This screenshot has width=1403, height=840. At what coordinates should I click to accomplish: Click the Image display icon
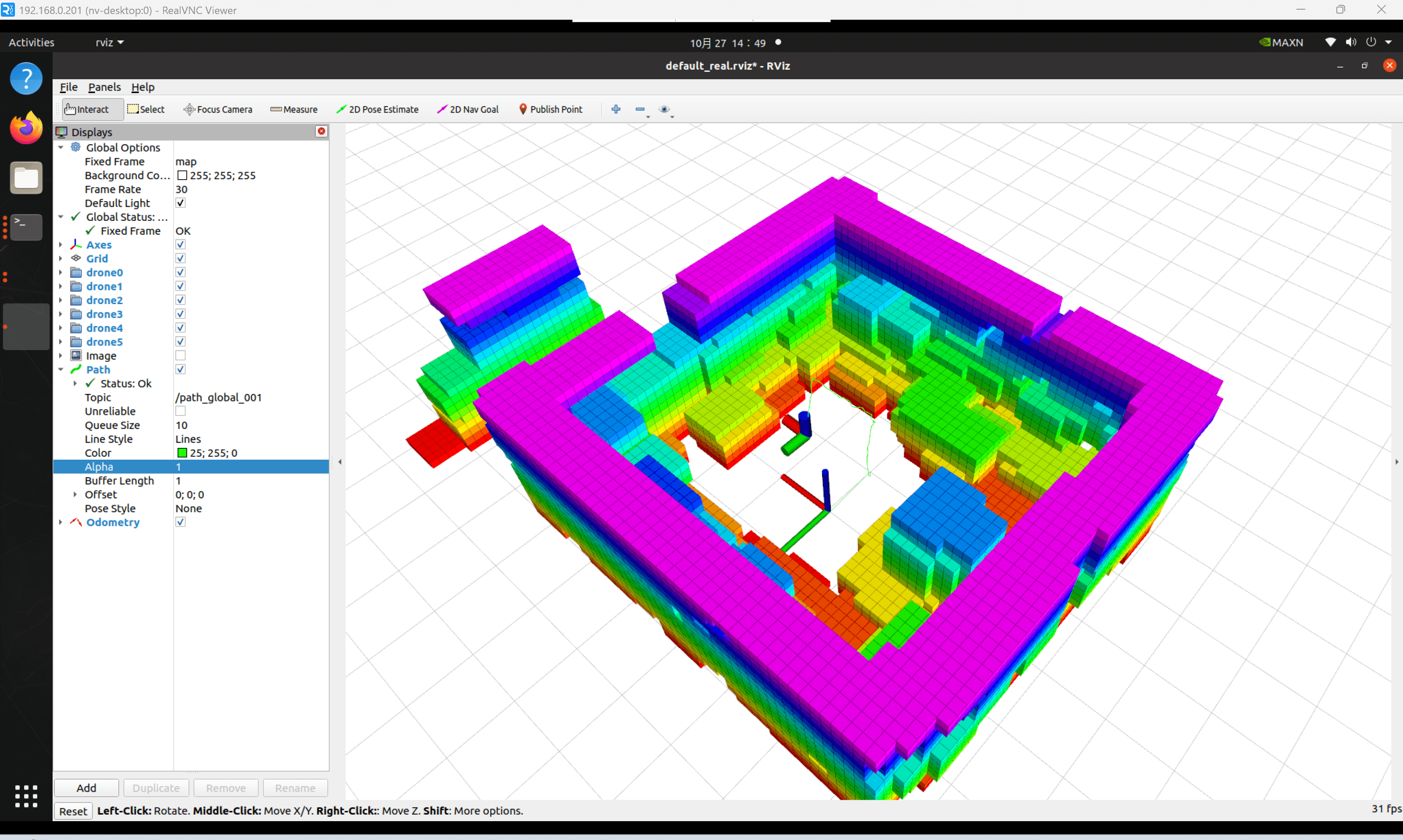coord(76,355)
